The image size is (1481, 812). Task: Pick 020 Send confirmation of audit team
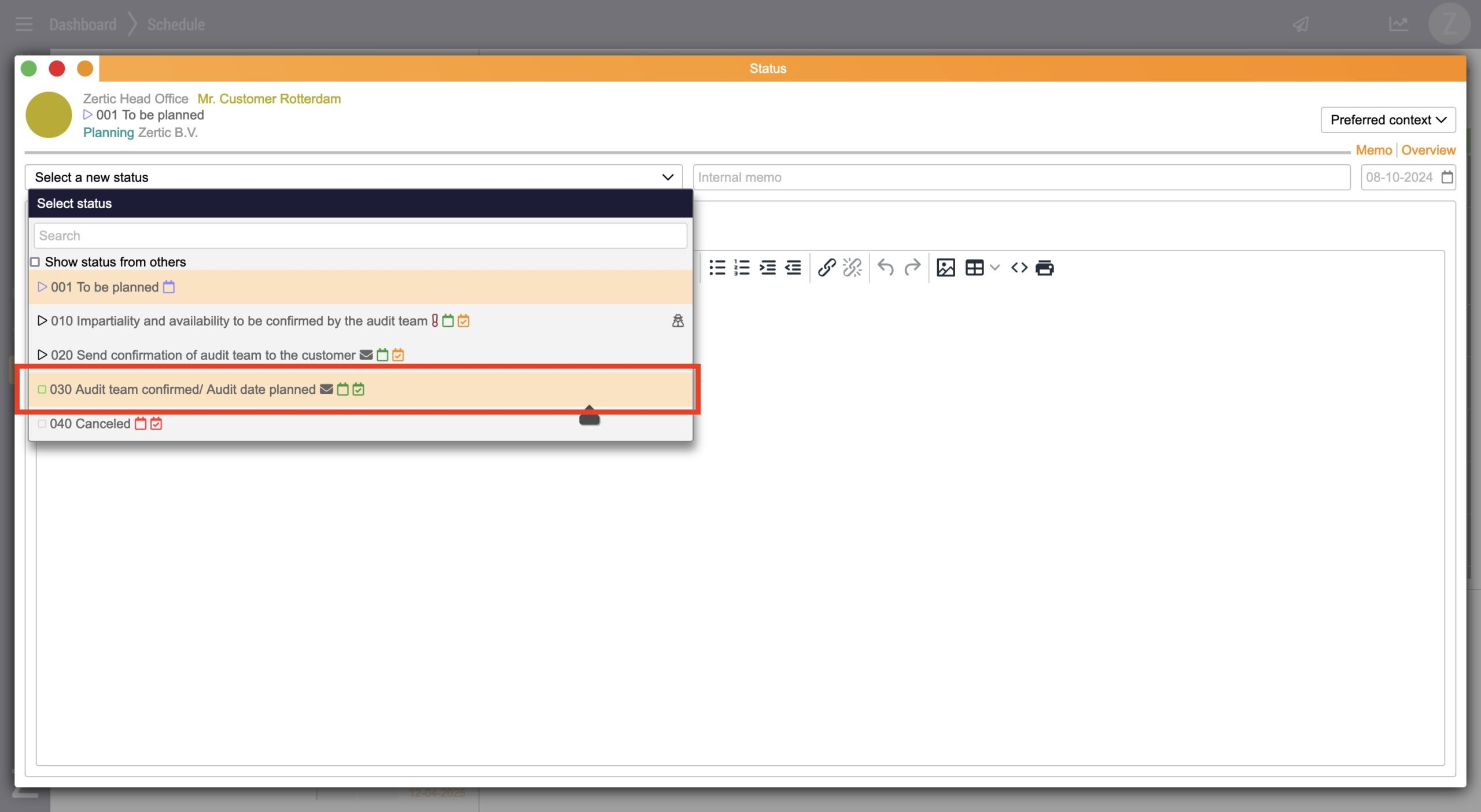pyautogui.click(x=202, y=355)
